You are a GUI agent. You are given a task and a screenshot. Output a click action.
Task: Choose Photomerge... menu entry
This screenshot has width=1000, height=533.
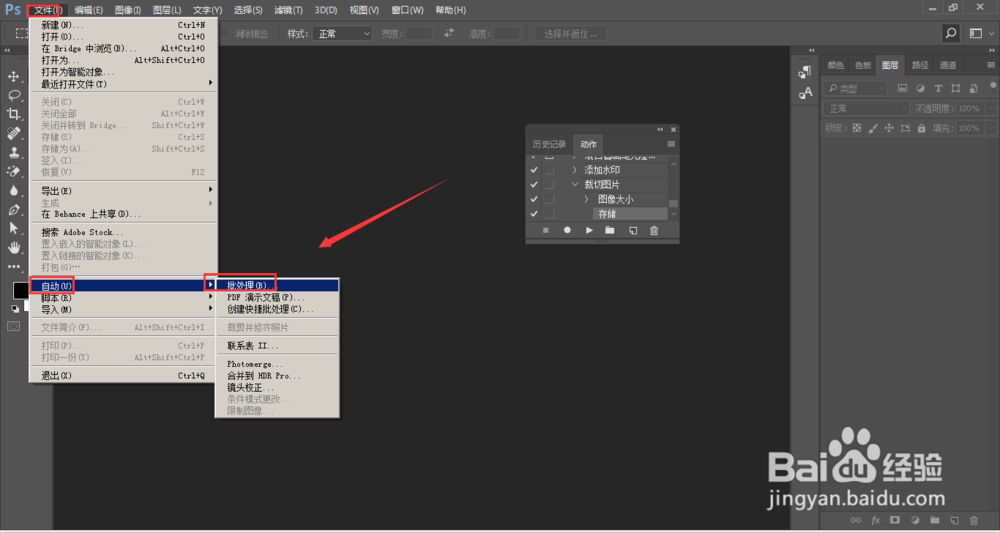[x=277, y=364]
